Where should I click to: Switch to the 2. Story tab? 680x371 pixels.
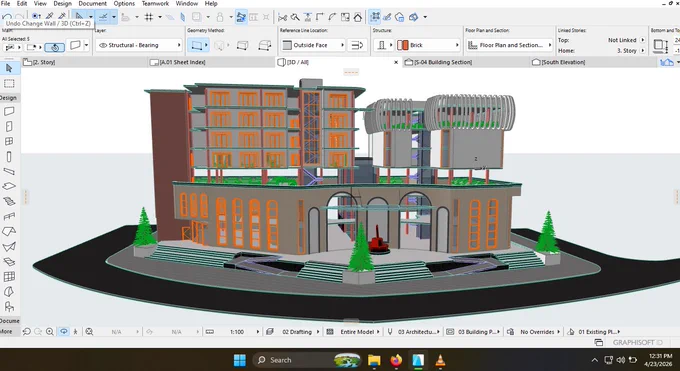[84, 62]
